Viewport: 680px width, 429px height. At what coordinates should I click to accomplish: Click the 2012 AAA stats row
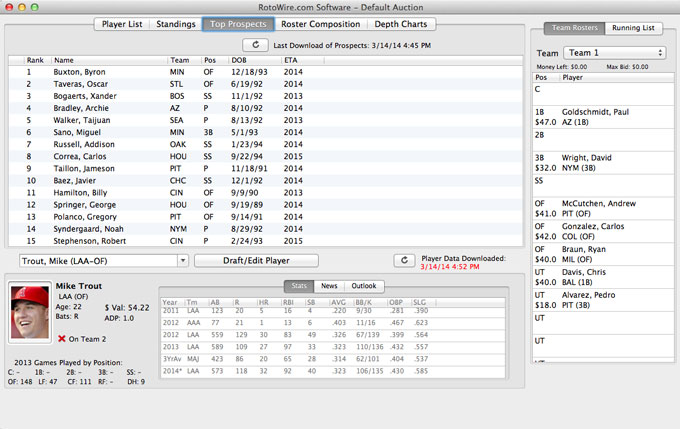[x=333, y=323]
